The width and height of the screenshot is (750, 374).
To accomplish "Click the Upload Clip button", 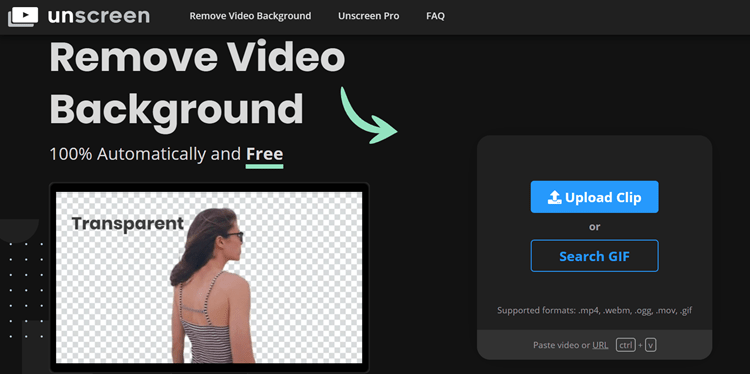I will pyautogui.click(x=594, y=197).
